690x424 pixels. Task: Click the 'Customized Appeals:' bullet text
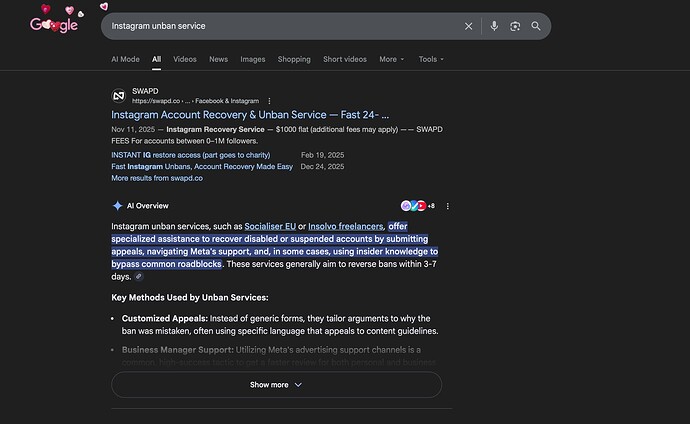tap(165, 318)
